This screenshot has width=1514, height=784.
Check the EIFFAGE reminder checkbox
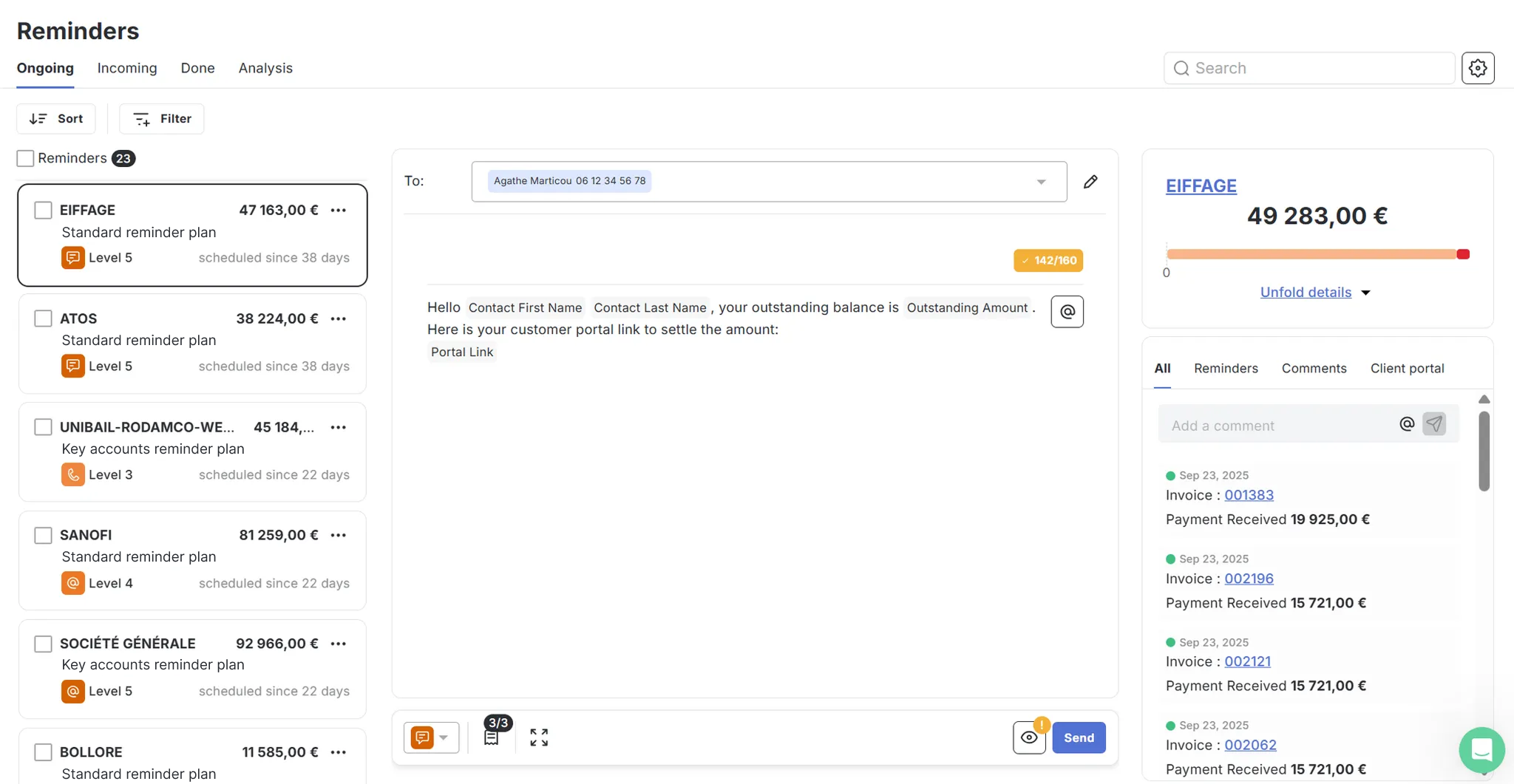(43, 211)
